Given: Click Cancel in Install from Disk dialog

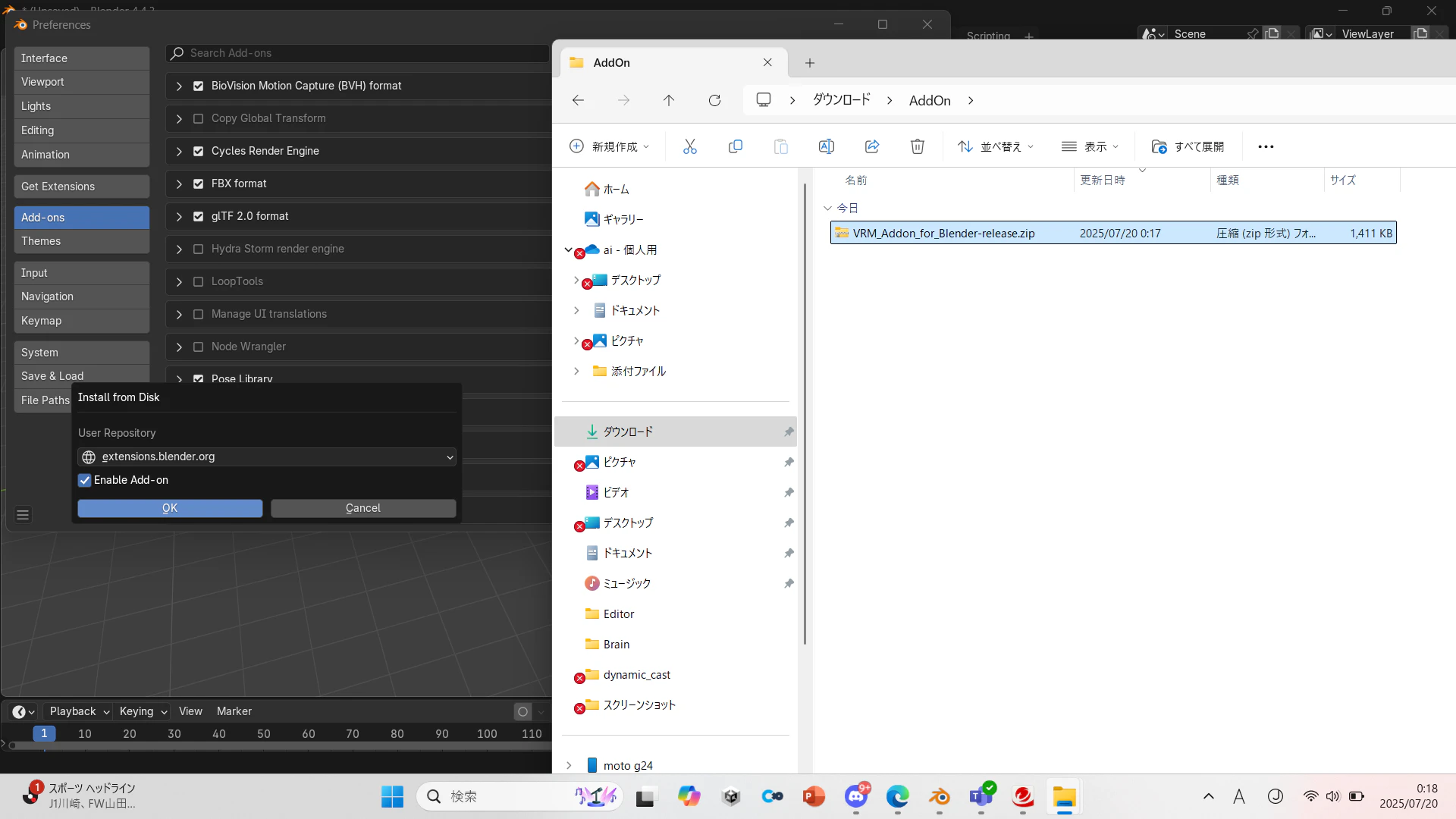Looking at the screenshot, I should point(363,508).
